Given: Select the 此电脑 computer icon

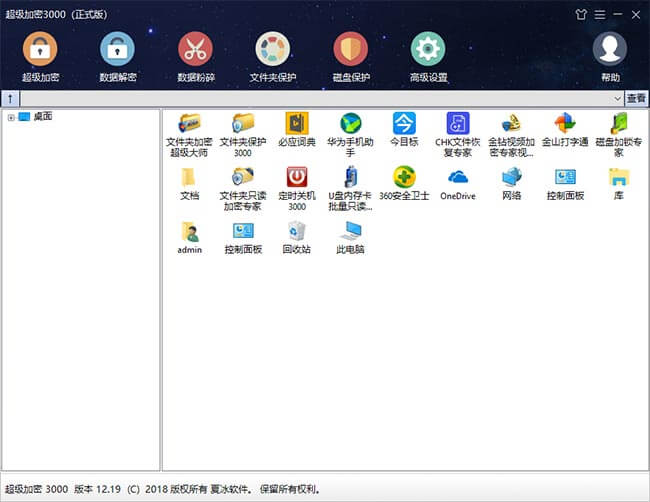Looking at the screenshot, I should click(x=350, y=238).
